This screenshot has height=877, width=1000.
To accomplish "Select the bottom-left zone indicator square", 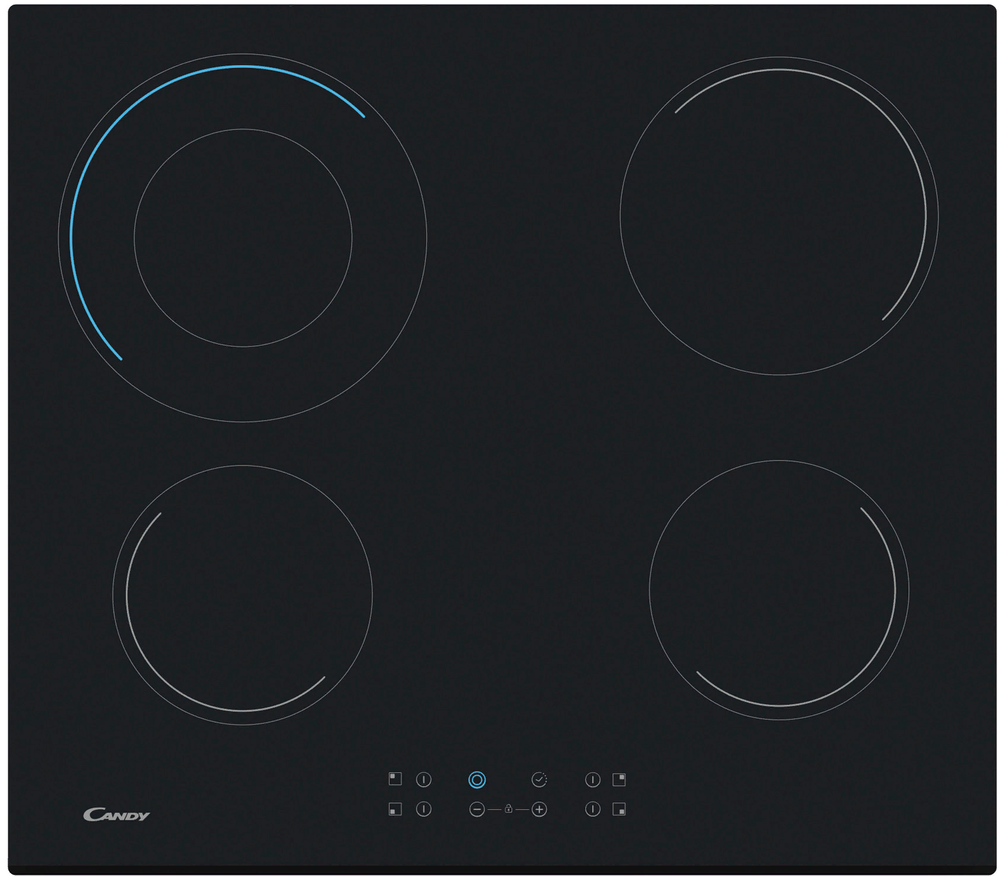I will tap(395, 809).
